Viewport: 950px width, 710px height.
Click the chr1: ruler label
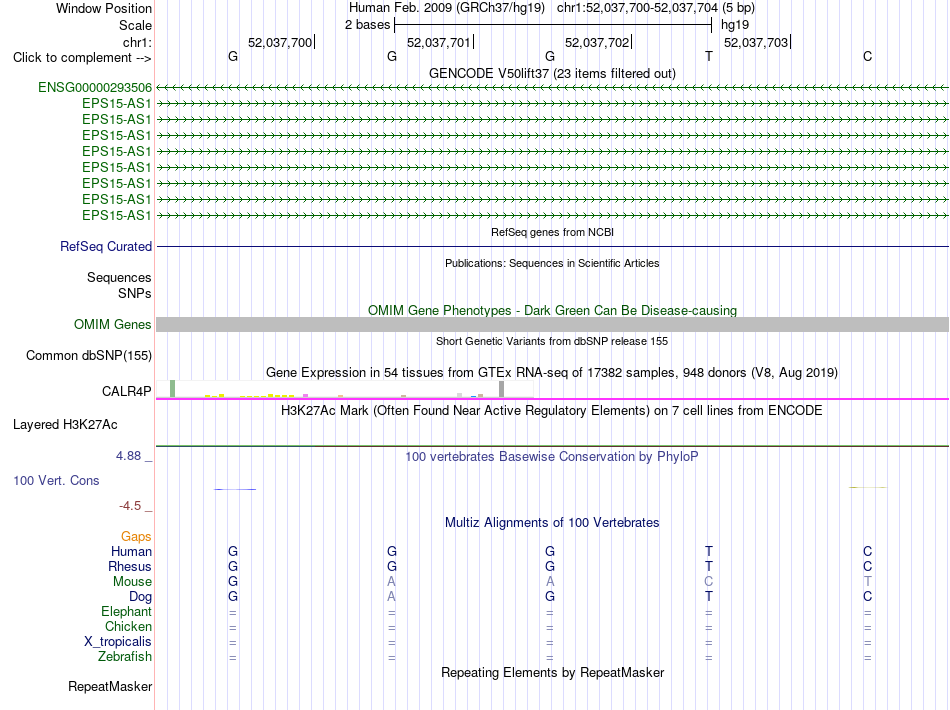point(137,42)
